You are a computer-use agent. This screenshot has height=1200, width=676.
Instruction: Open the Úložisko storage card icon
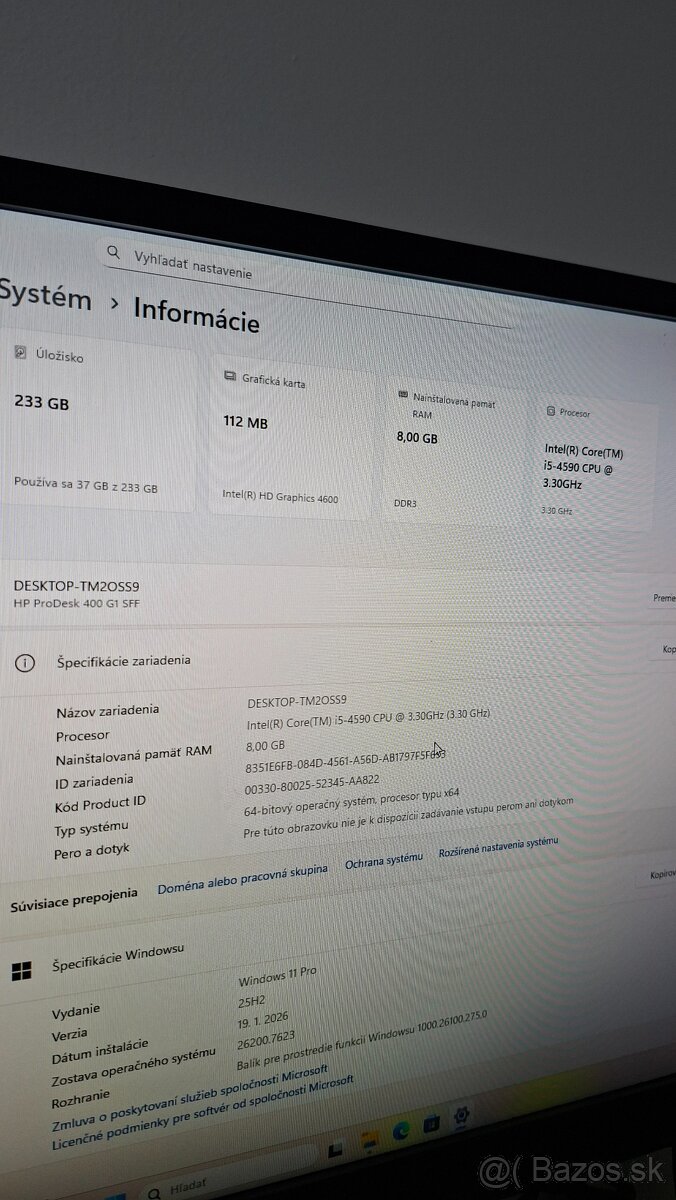20,353
